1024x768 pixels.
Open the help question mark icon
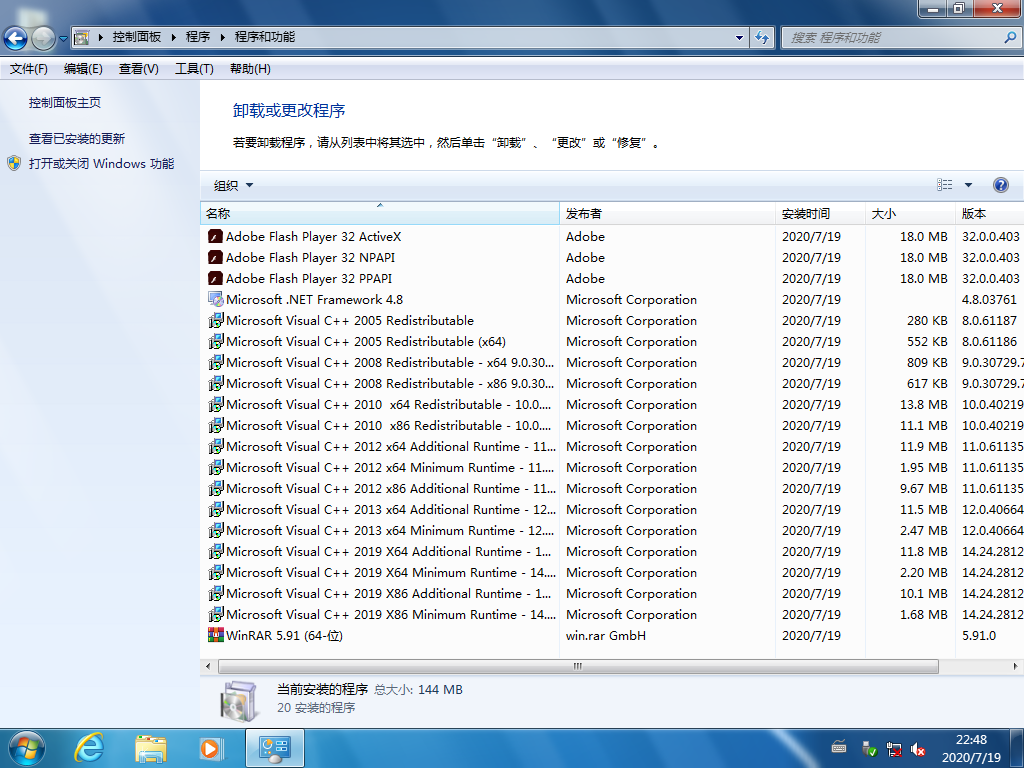1001,185
